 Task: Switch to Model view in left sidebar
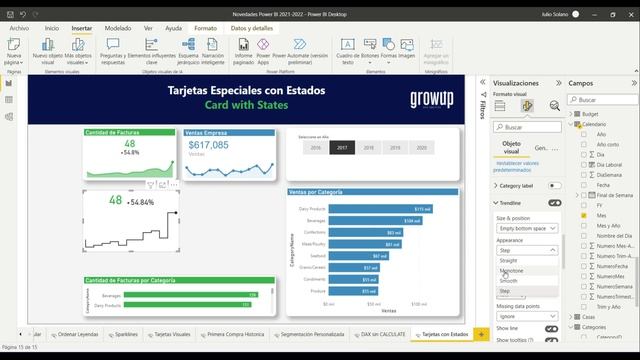[x=9, y=117]
